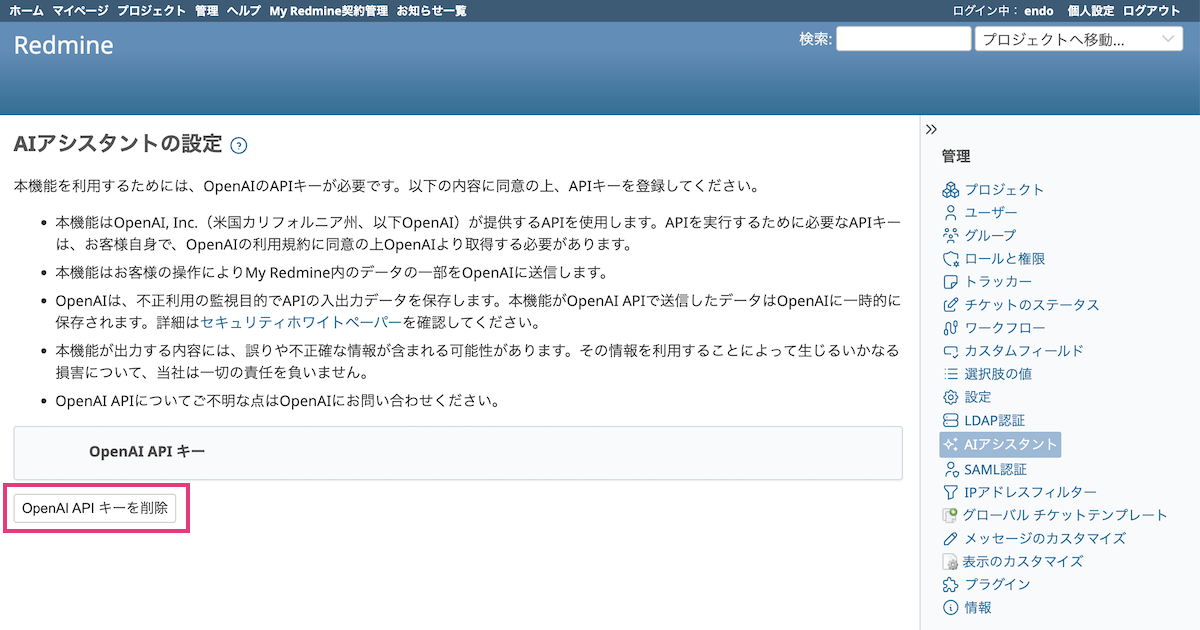The width and height of the screenshot is (1200, 630).
Task: Click the メッセージのカスタマイズ pencil icon
Action: point(950,538)
